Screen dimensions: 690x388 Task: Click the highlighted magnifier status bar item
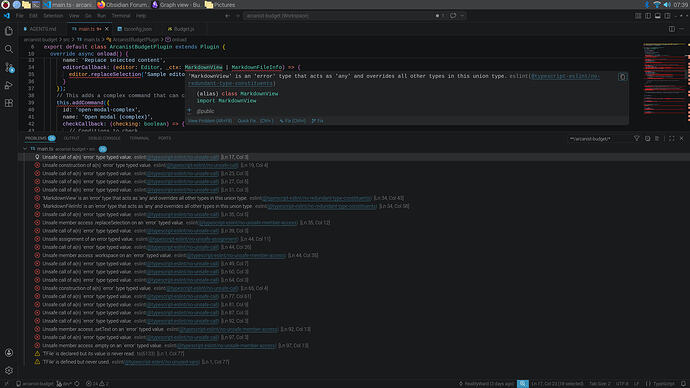point(523,384)
